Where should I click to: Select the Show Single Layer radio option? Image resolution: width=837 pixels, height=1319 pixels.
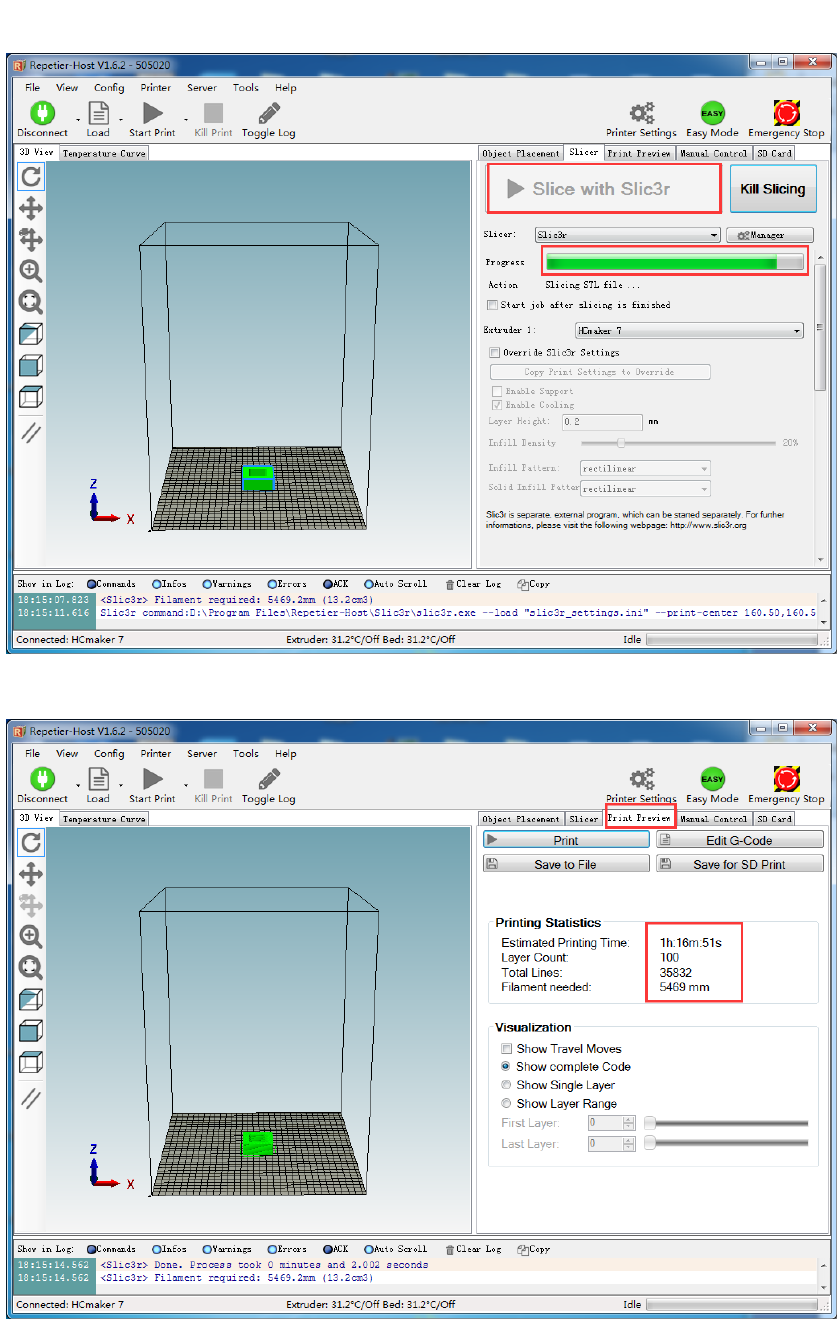click(x=506, y=1085)
